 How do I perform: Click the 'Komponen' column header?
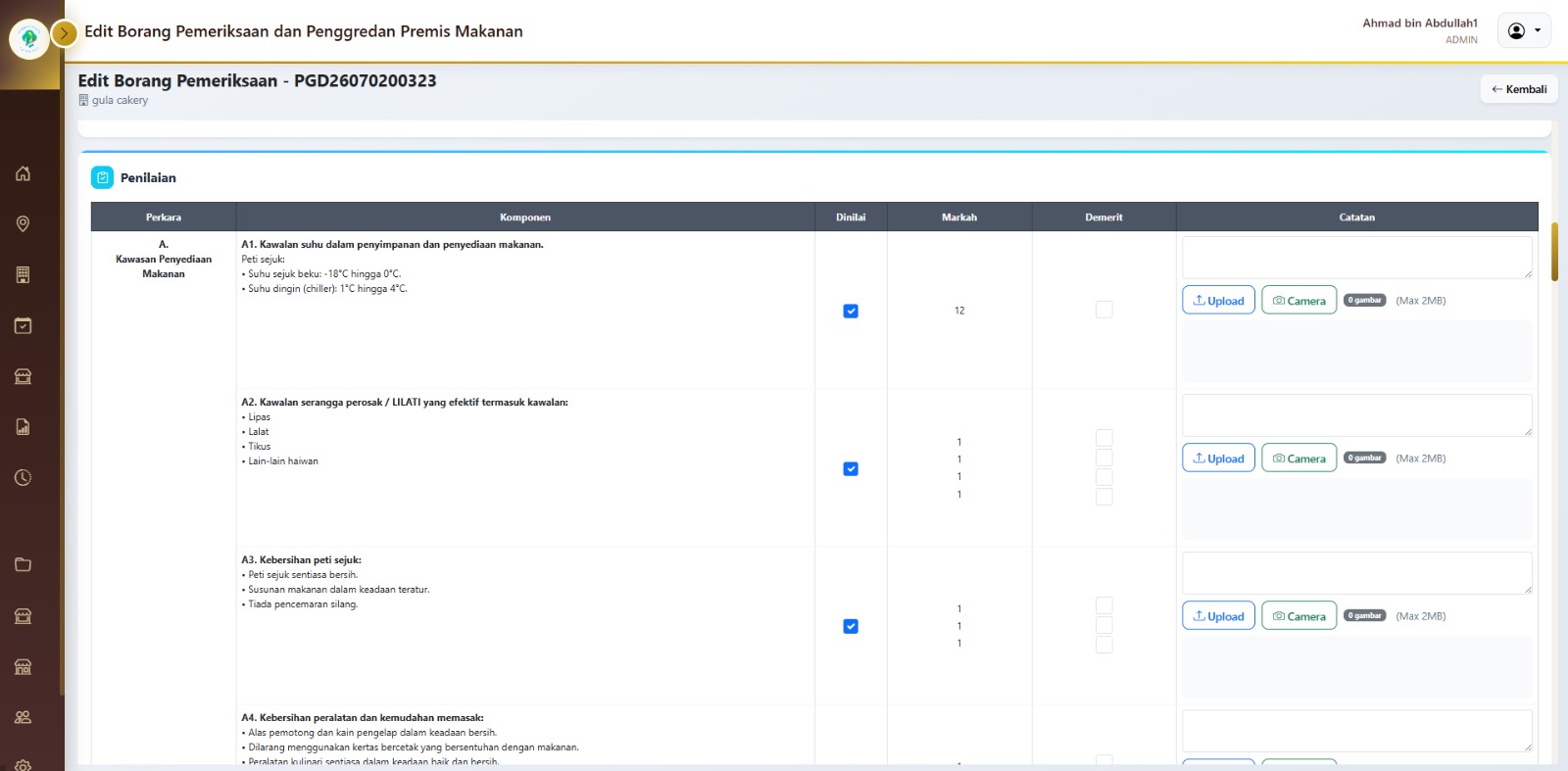pos(525,217)
